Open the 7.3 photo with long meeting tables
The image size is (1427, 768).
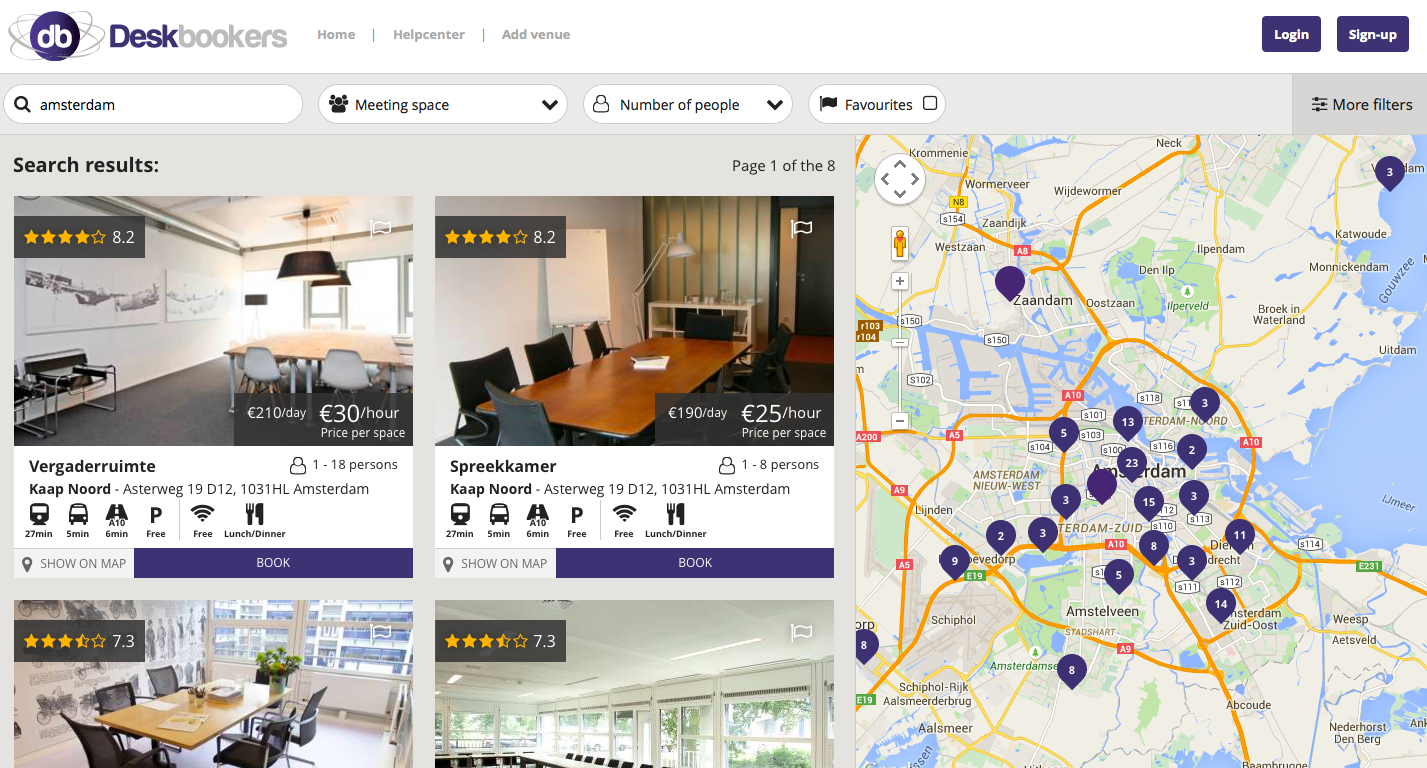[x=634, y=684]
